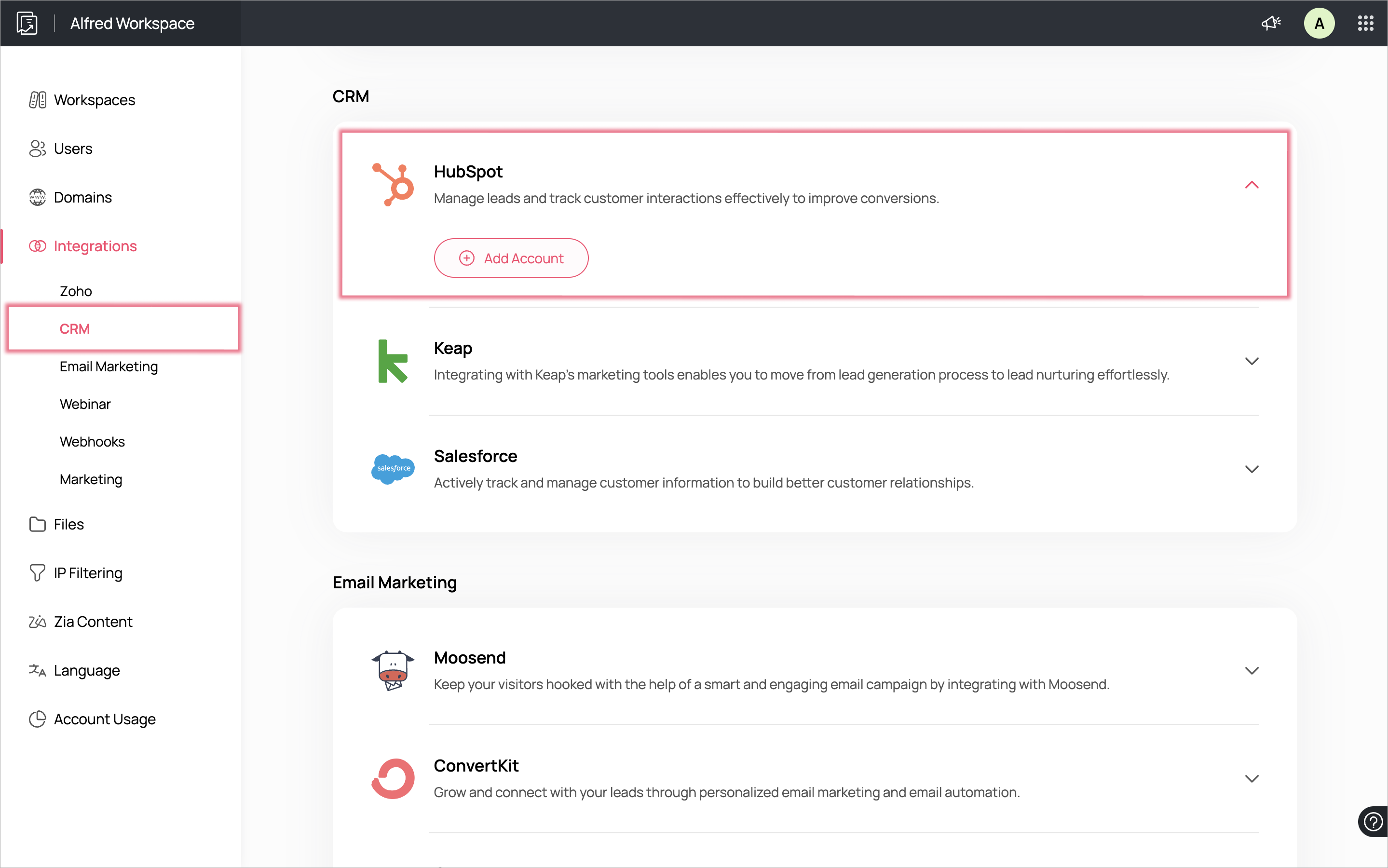Click the workspace logo icon at top left
The width and height of the screenshot is (1388, 868).
[27, 23]
